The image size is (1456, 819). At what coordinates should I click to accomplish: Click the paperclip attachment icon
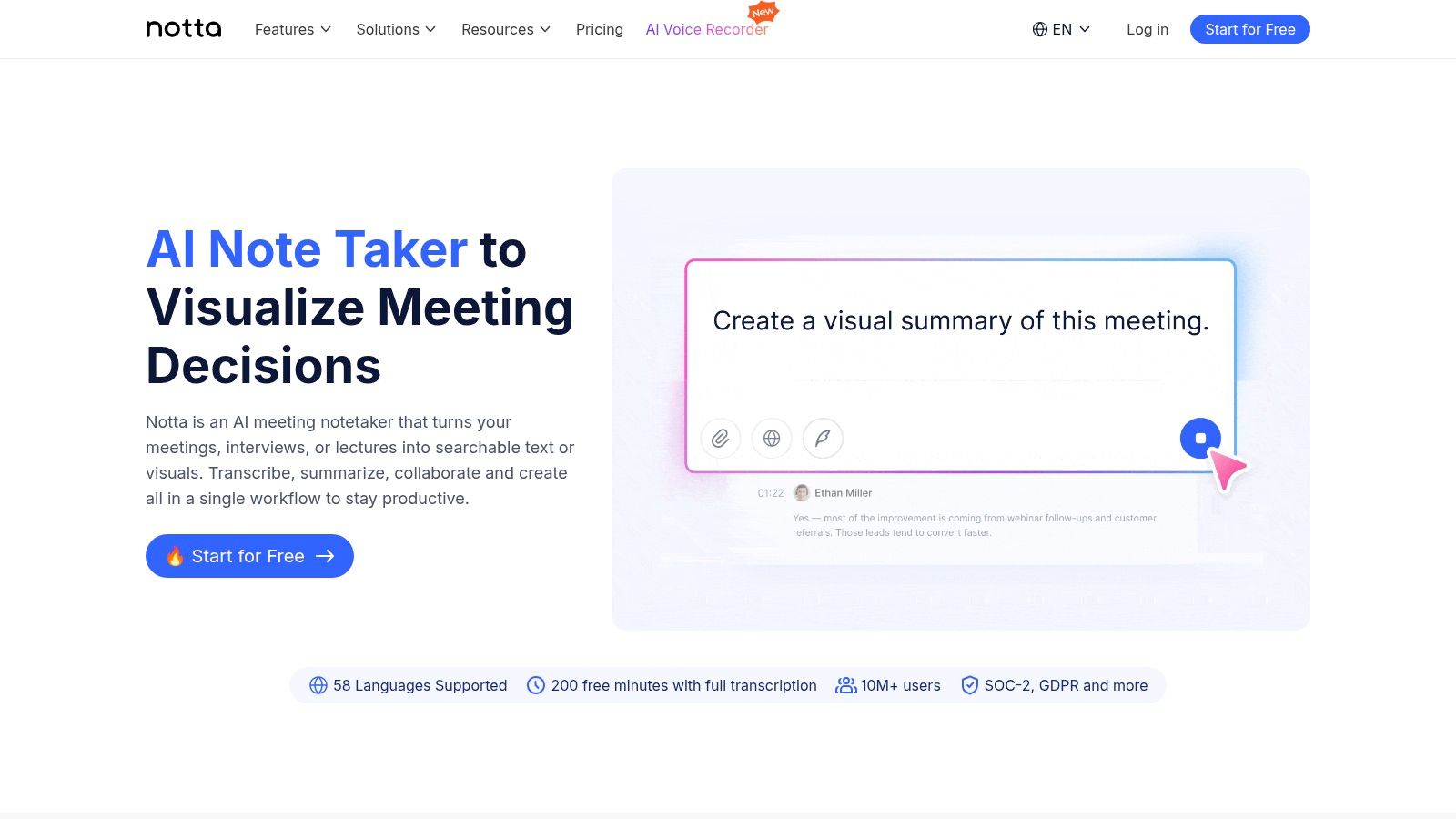[720, 438]
